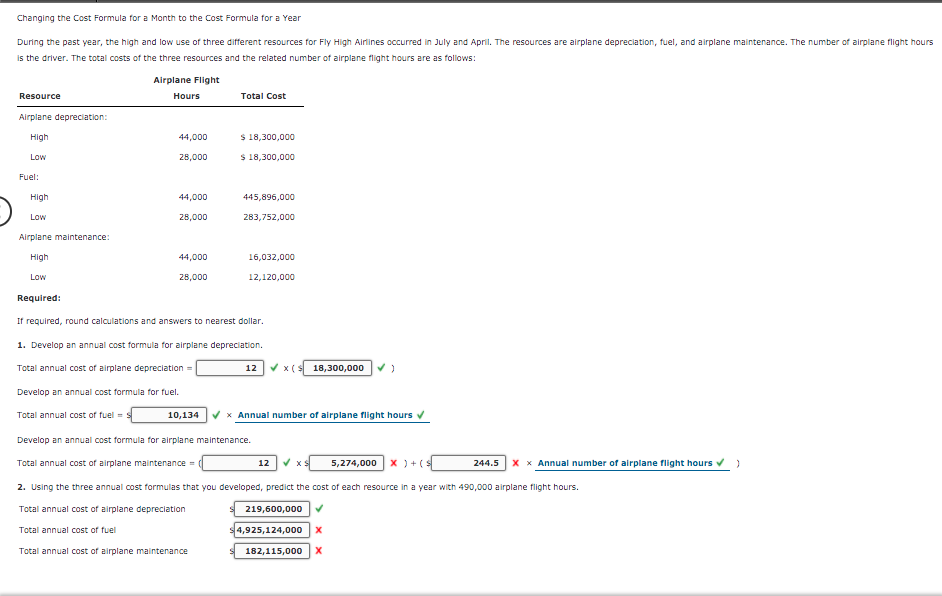Image resolution: width=942 pixels, height=596 pixels.
Task: Select the 18,300,000 fixed cost input field
Action: tap(338, 368)
